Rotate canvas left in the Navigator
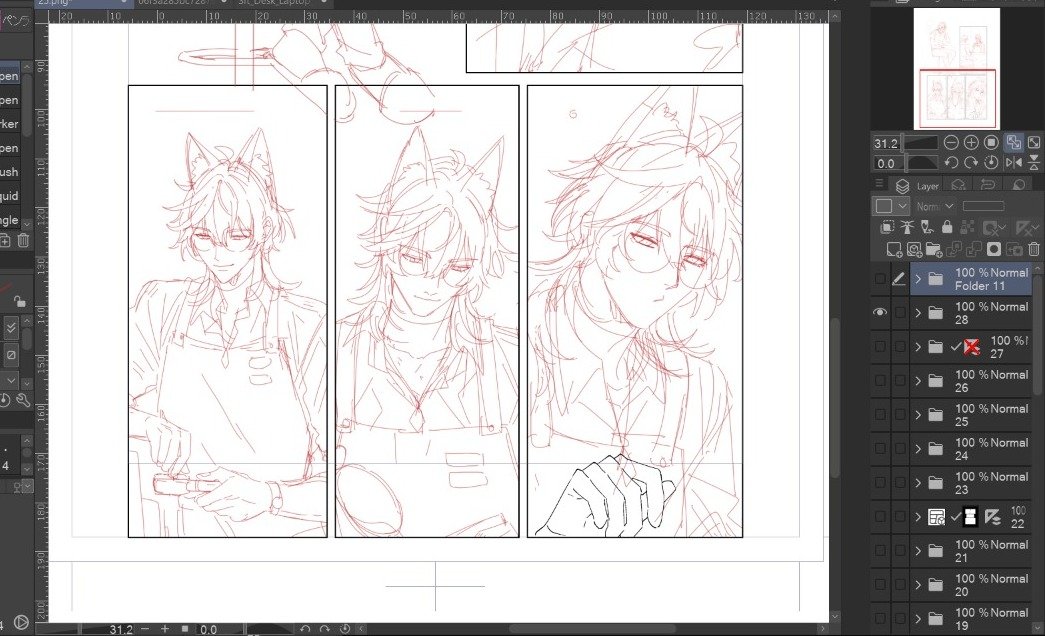The width and height of the screenshot is (1045, 636). coord(951,163)
